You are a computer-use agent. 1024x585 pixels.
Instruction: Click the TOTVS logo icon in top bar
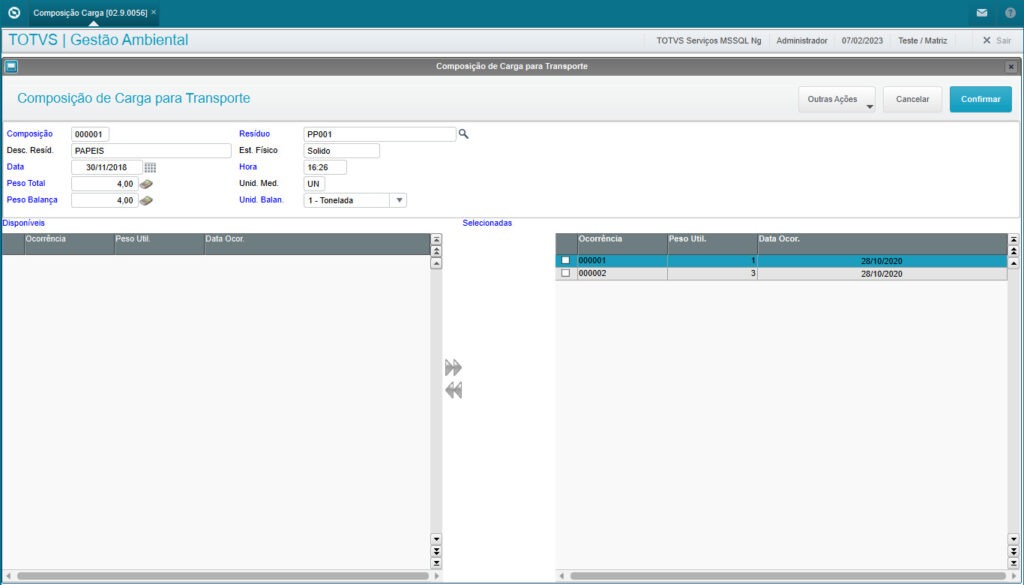(14, 12)
